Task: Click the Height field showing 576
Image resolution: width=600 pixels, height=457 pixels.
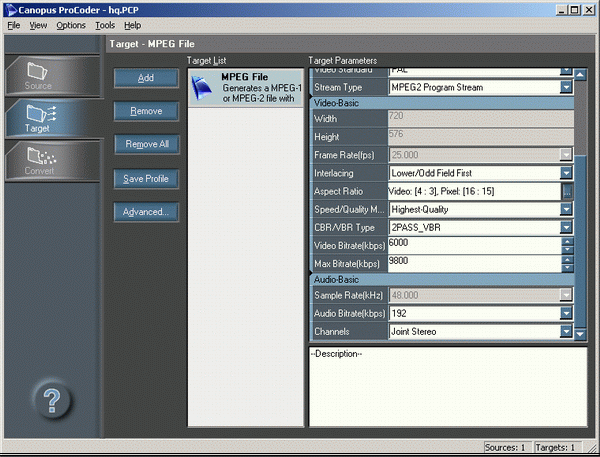Action: pos(481,137)
